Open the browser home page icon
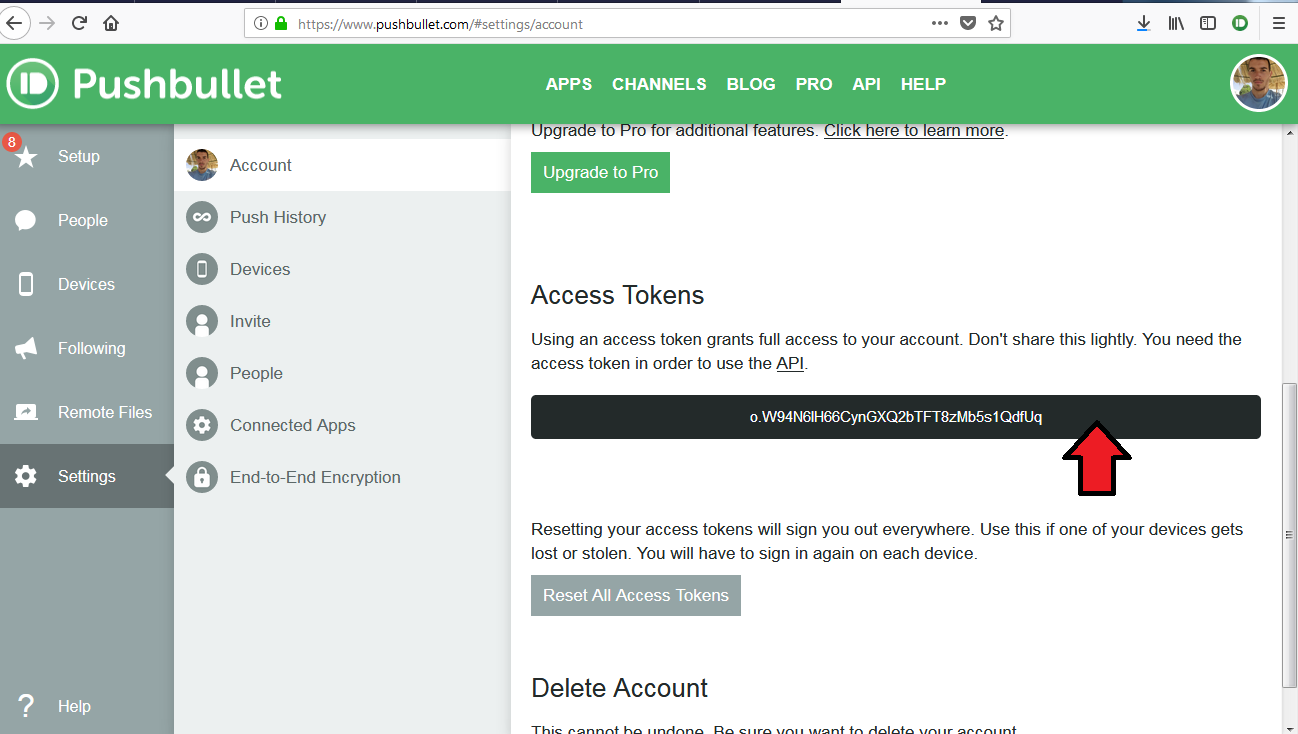Viewport: 1298px width, 734px height. pos(111,23)
